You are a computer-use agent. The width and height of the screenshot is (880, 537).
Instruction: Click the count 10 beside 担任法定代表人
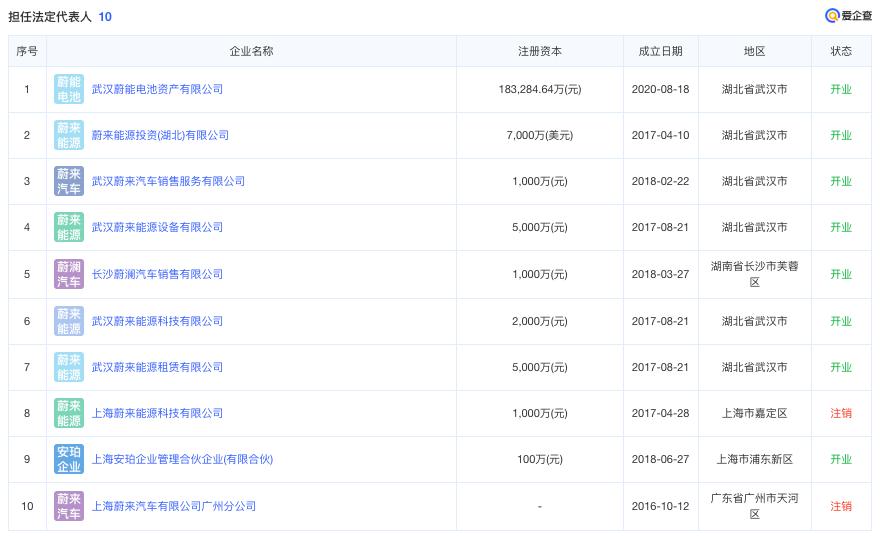tap(105, 17)
